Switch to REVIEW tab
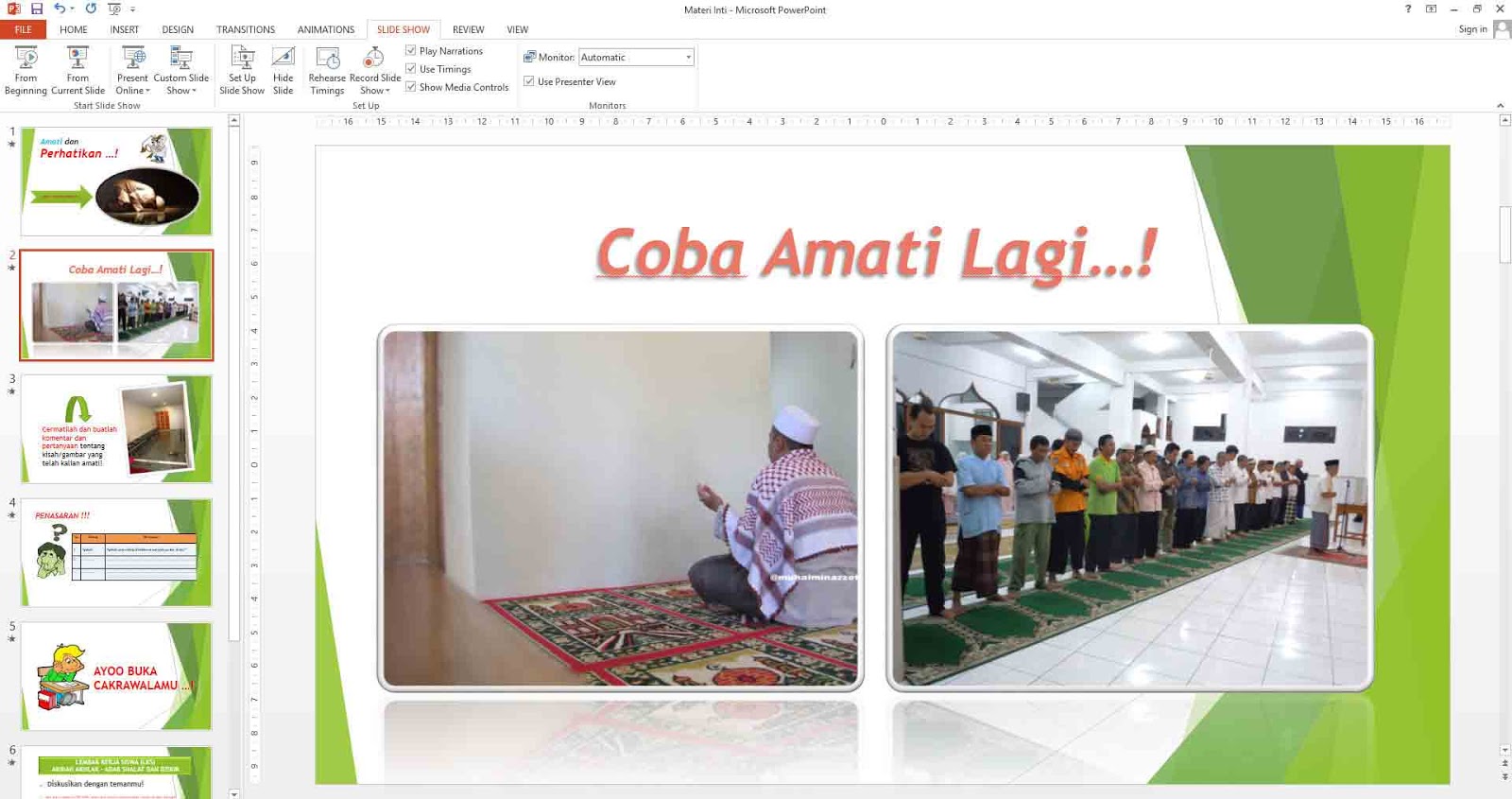 468,29
